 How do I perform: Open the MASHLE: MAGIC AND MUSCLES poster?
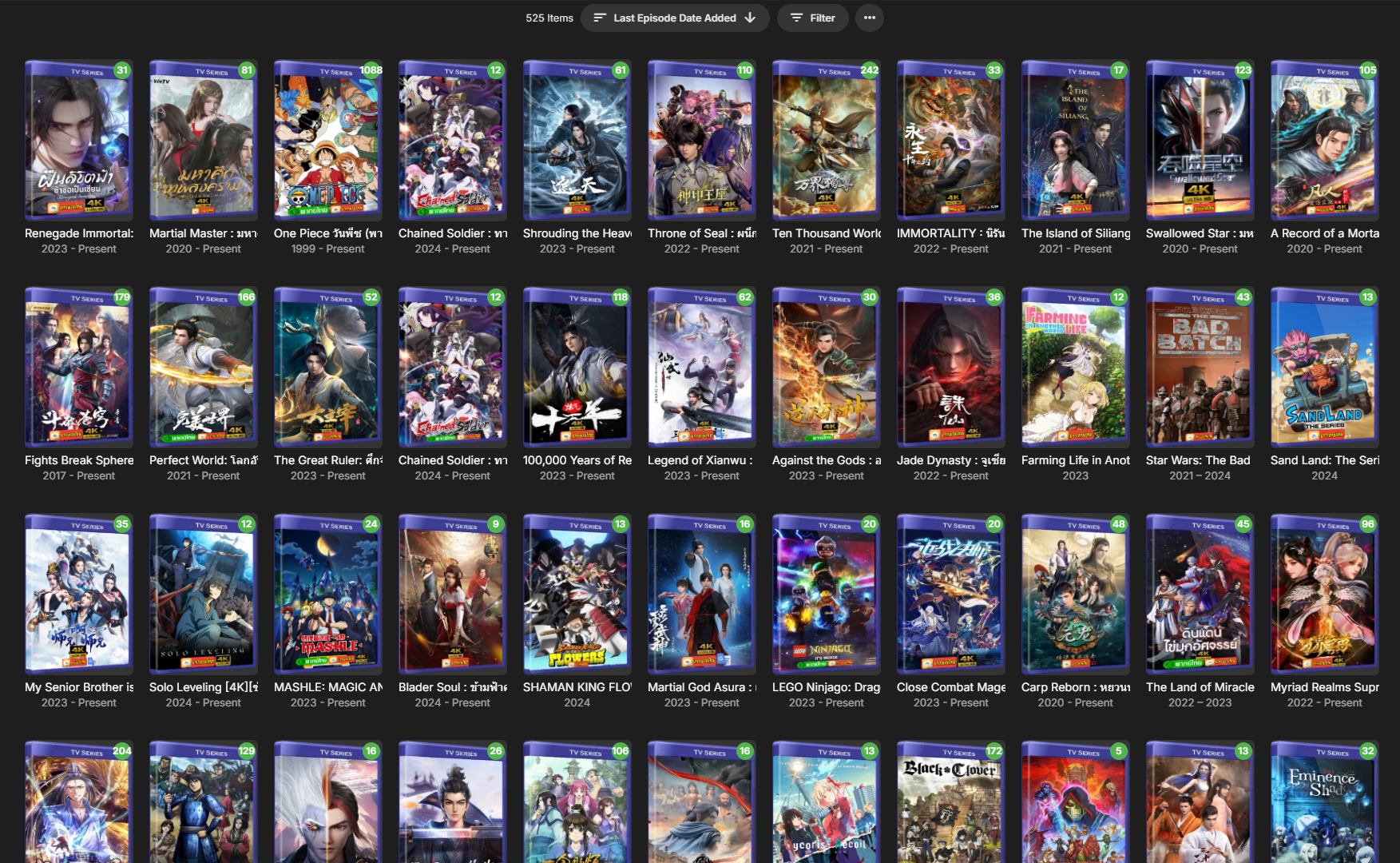pos(327,595)
